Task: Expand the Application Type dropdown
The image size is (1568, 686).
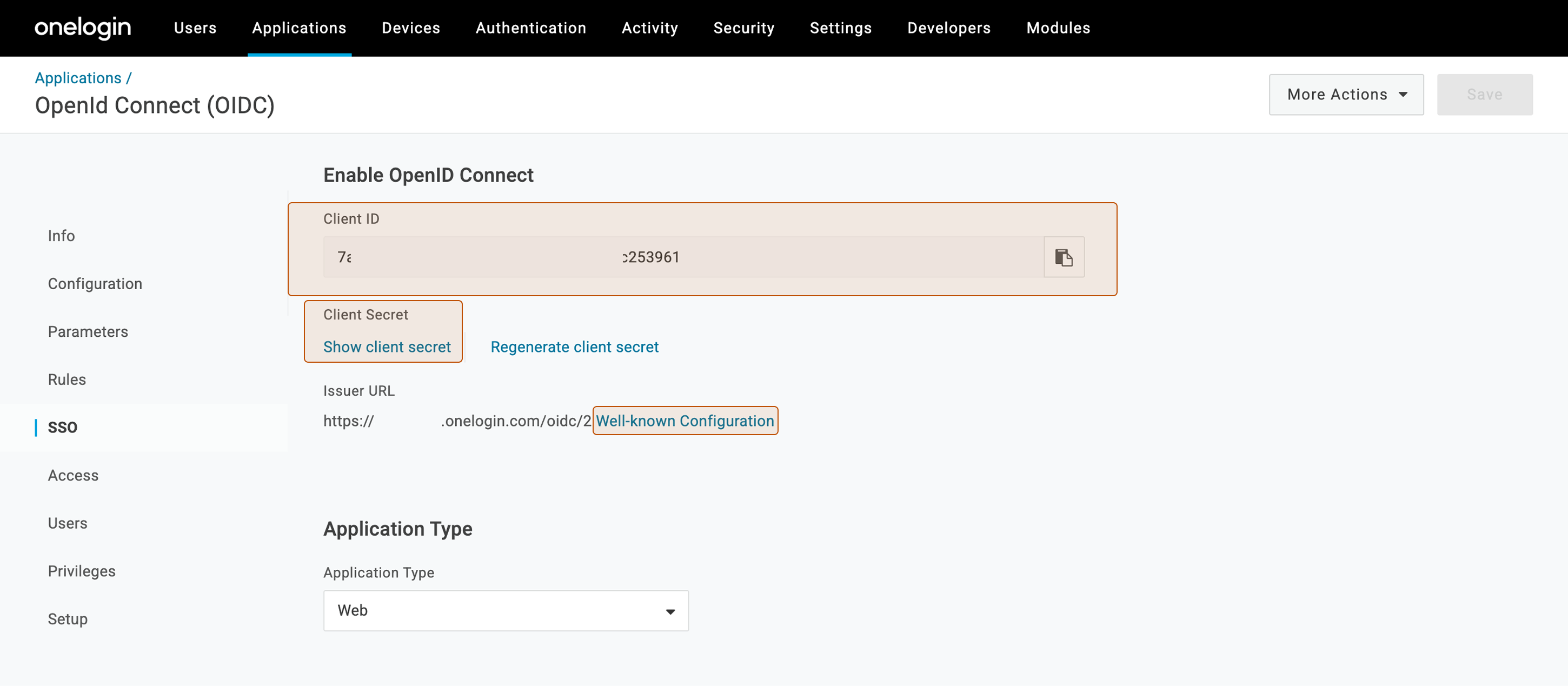Action: pyautogui.click(x=668, y=610)
